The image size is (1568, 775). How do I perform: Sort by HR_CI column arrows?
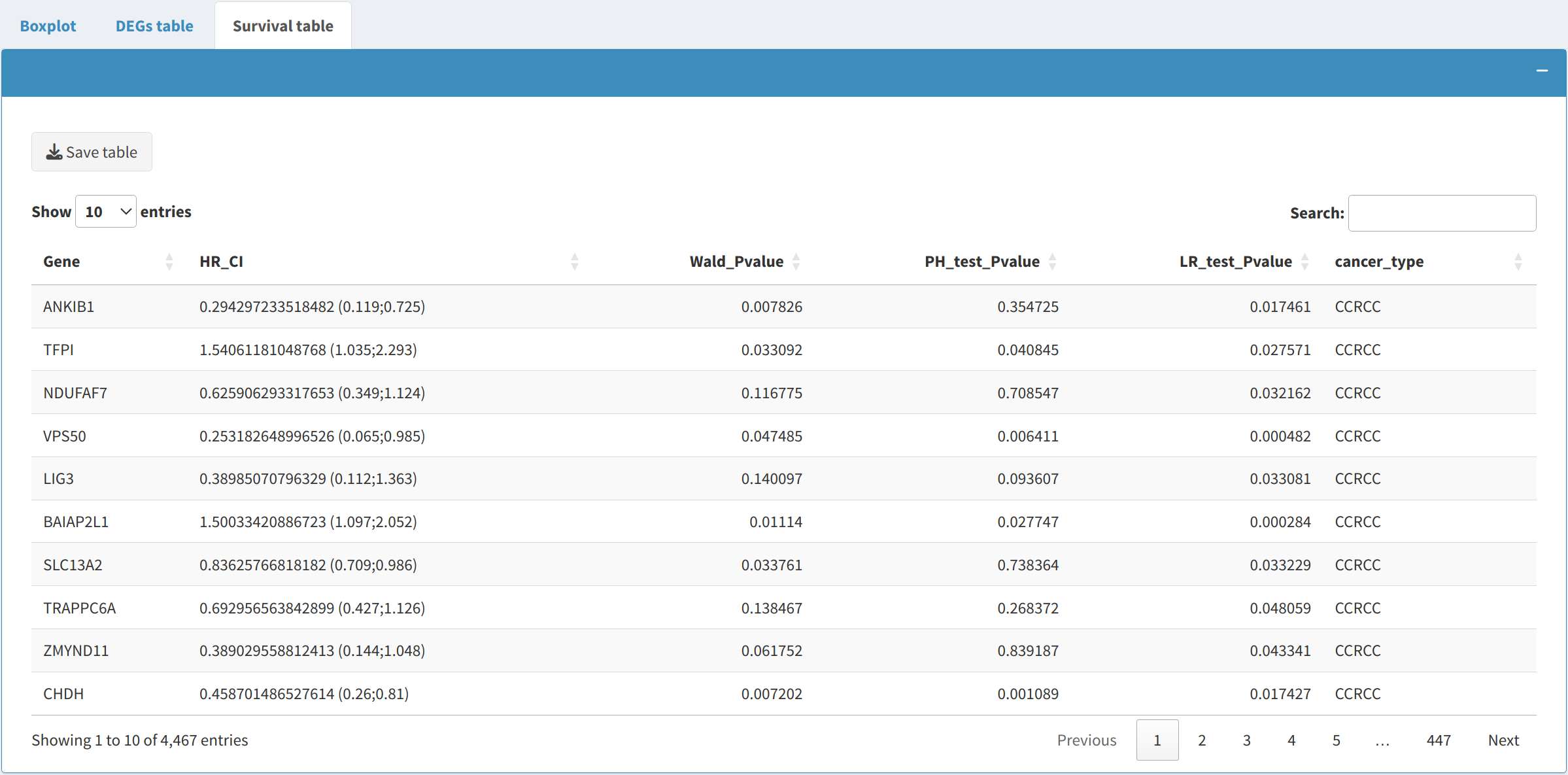[575, 262]
